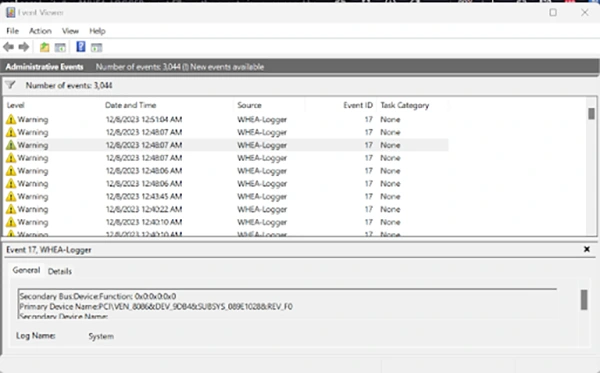Maximize the Event Viewer window

click(x=553, y=13)
